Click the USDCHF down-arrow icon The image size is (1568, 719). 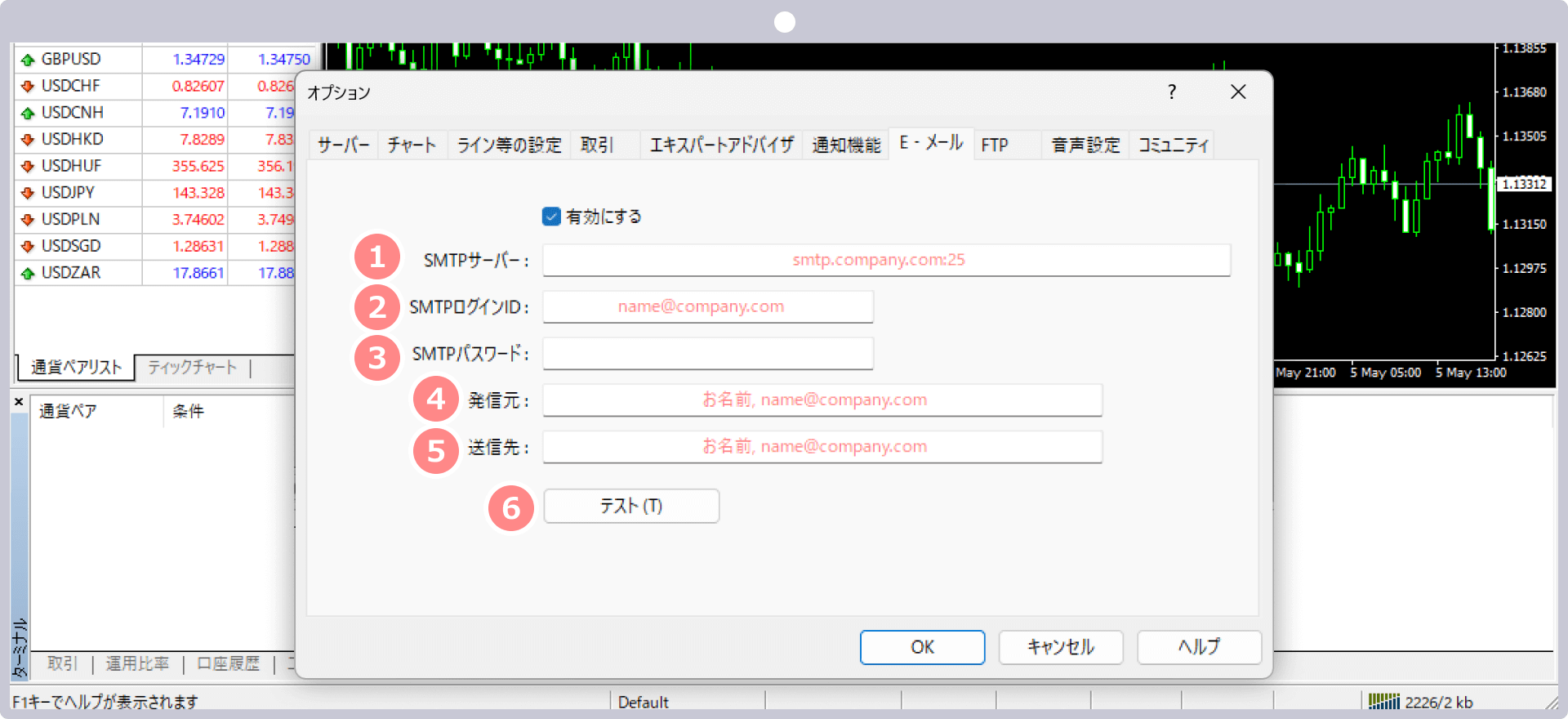[x=28, y=86]
